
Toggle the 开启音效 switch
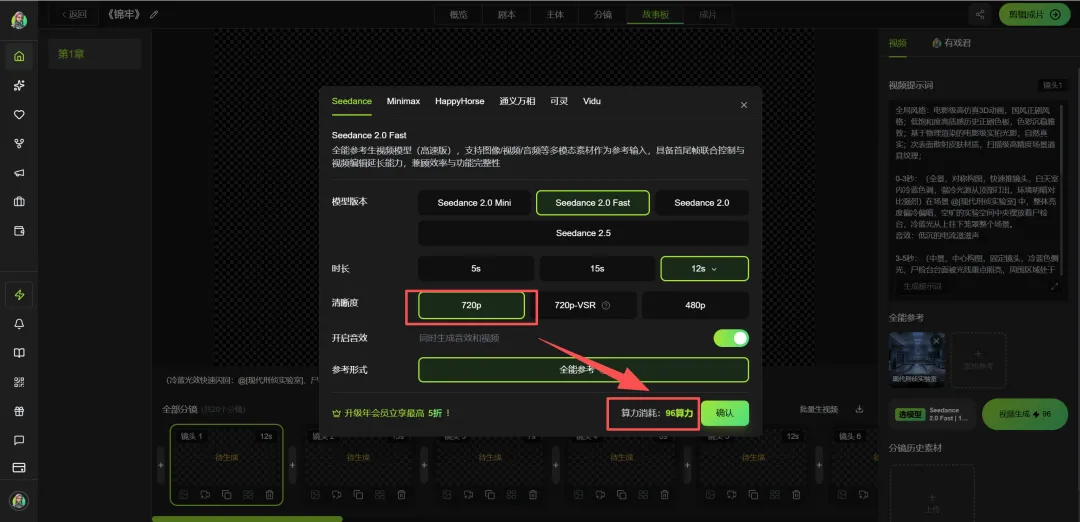tap(731, 338)
